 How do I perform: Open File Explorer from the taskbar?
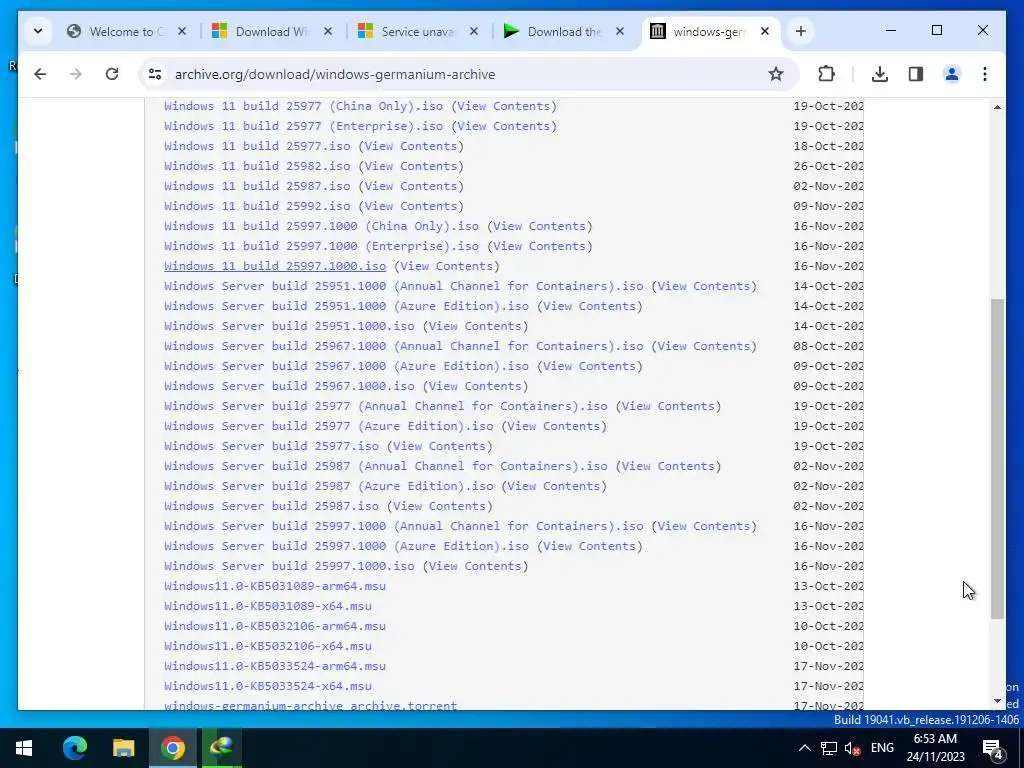tap(123, 748)
